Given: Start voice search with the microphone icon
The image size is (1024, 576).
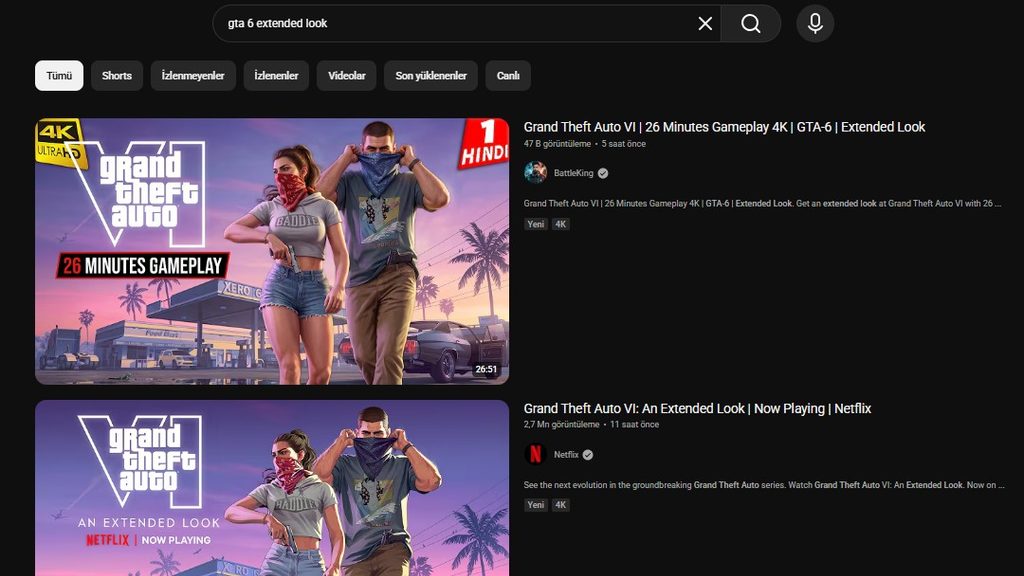Looking at the screenshot, I should pos(815,24).
